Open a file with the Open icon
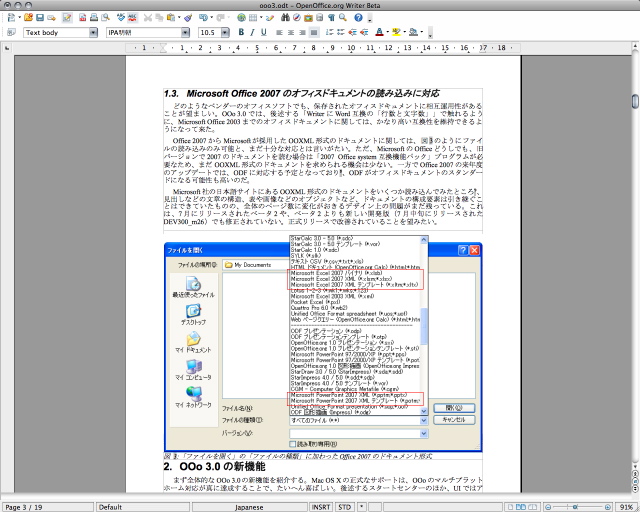The image size is (640, 512). (x=28, y=18)
